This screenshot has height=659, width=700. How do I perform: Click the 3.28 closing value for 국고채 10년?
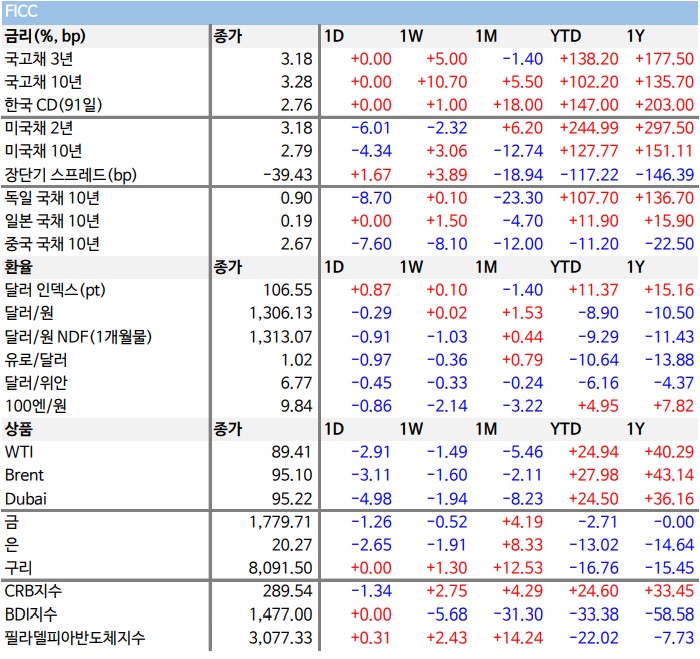click(296, 82)
